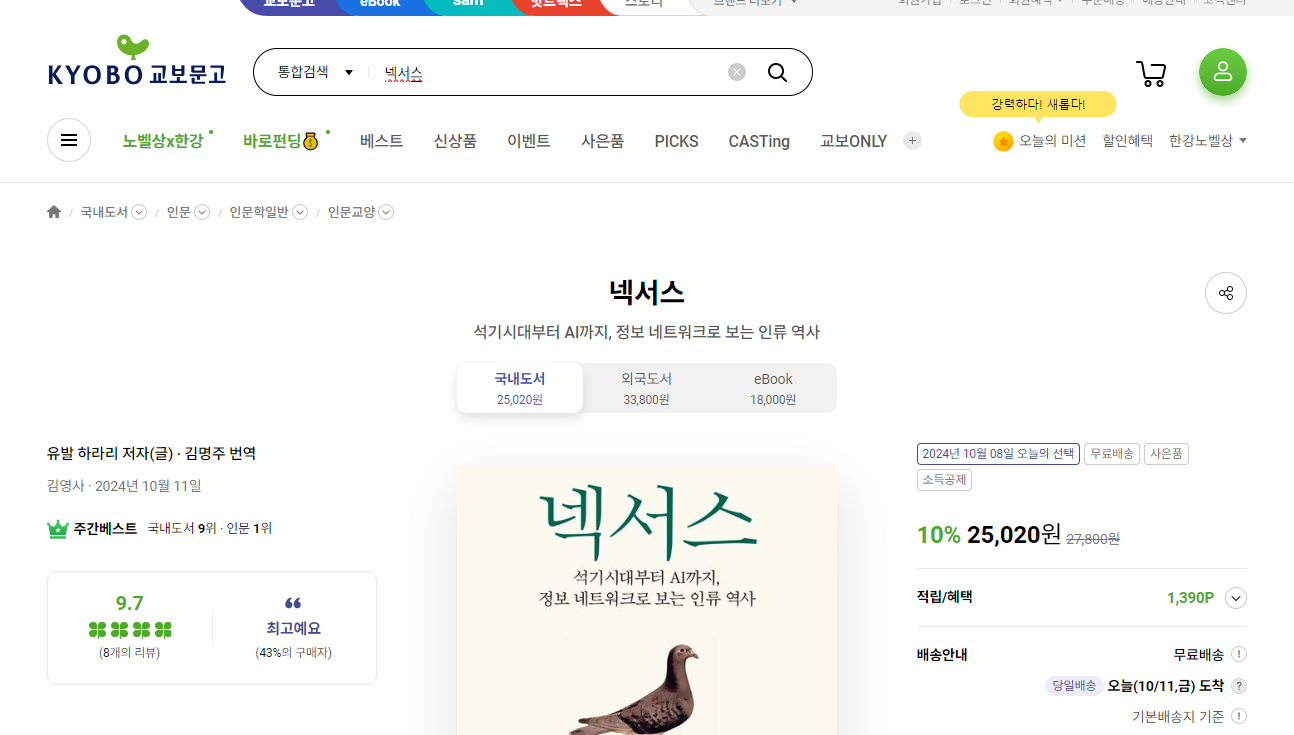Open the 교보ONLY menu

854,141
